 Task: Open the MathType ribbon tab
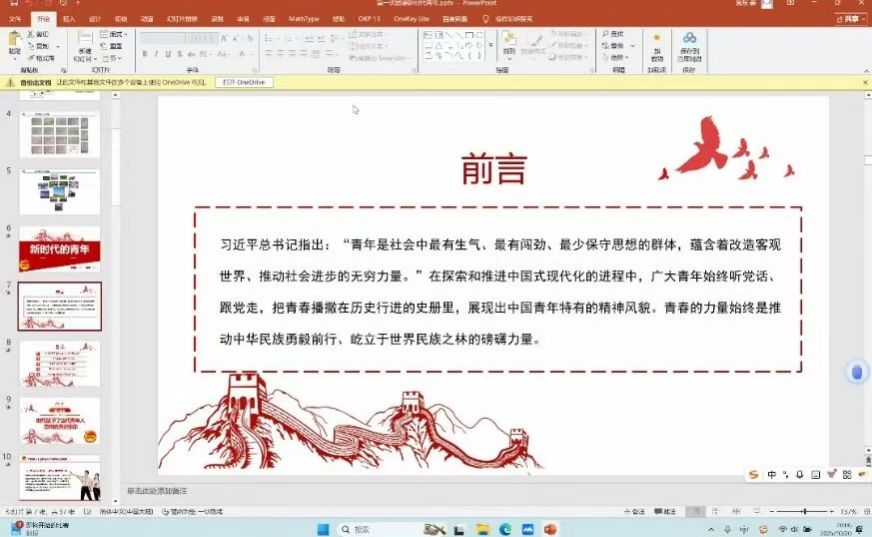[303, 18]
